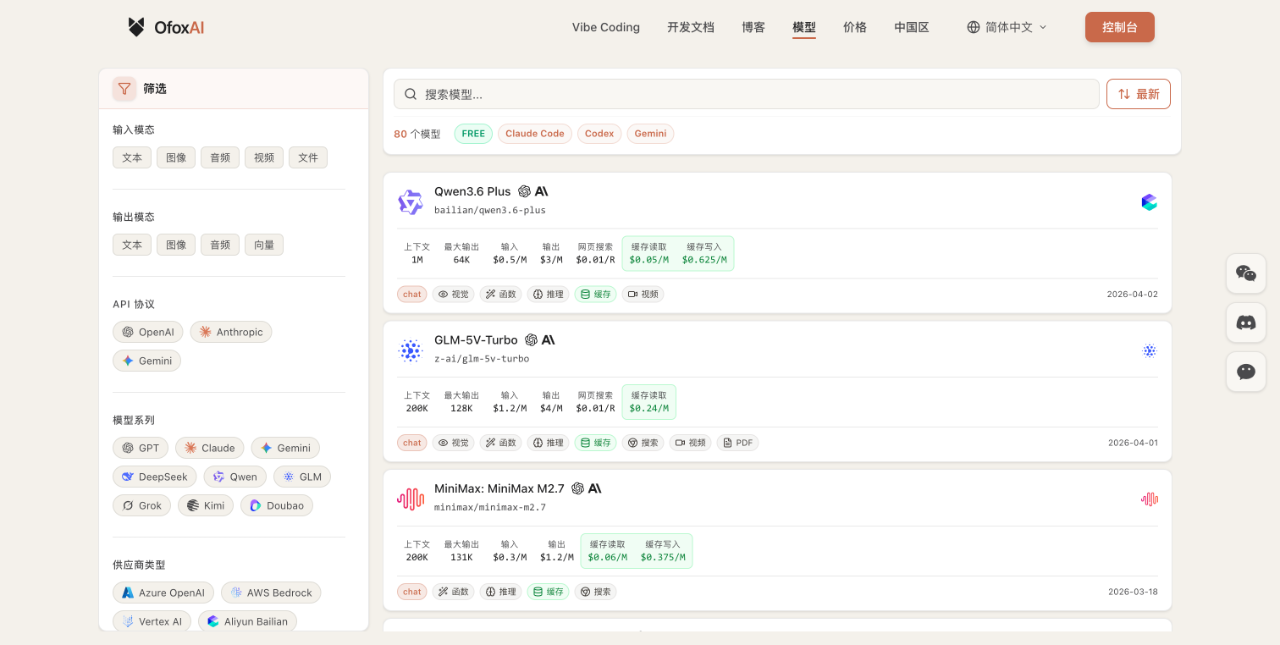Viewport: 1280px width, 645px height.
Task: Open the 简体中文 language dropdown
Action: [1007, 27]
